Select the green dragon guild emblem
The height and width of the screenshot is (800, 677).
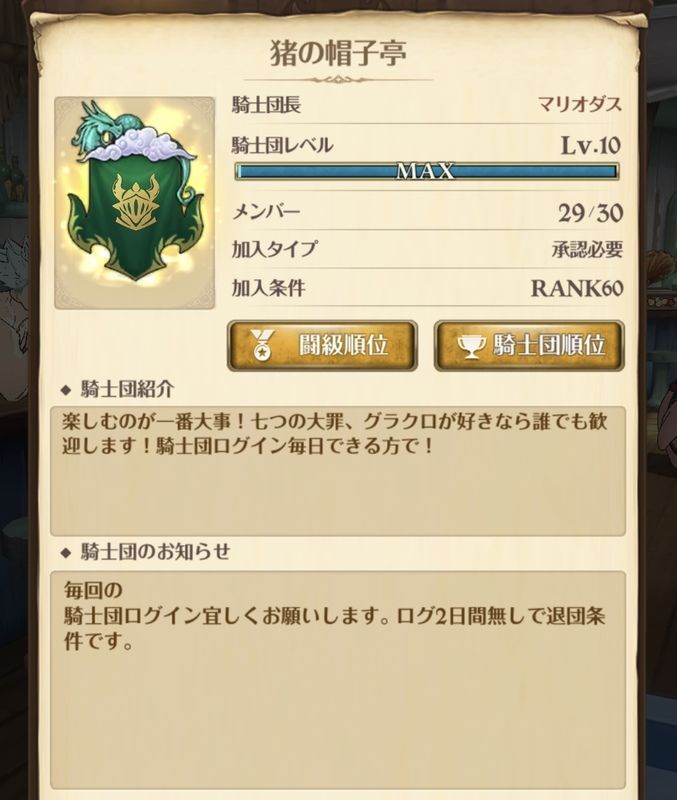(135, 203)
